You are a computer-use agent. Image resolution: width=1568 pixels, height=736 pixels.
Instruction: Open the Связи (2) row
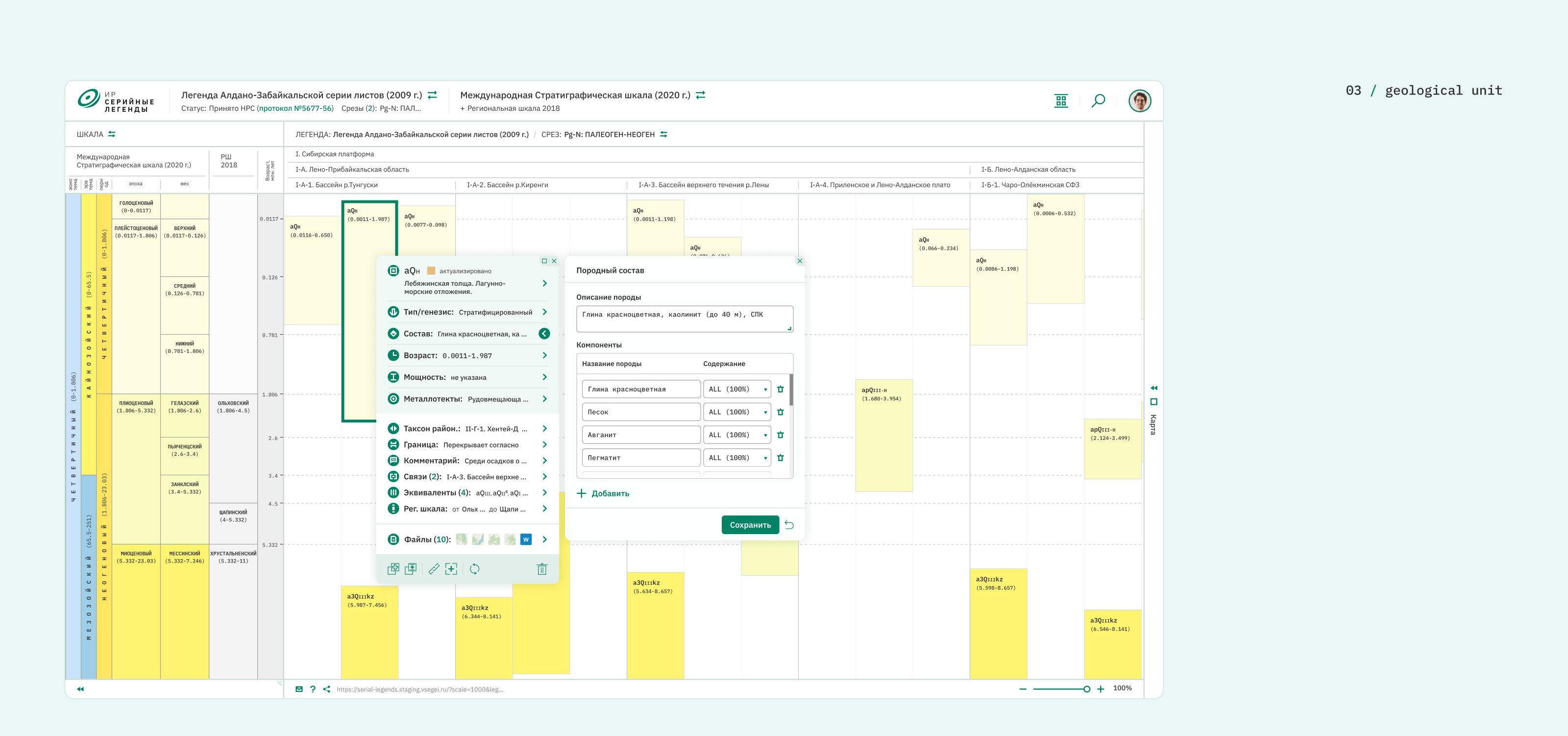(467, 477)
